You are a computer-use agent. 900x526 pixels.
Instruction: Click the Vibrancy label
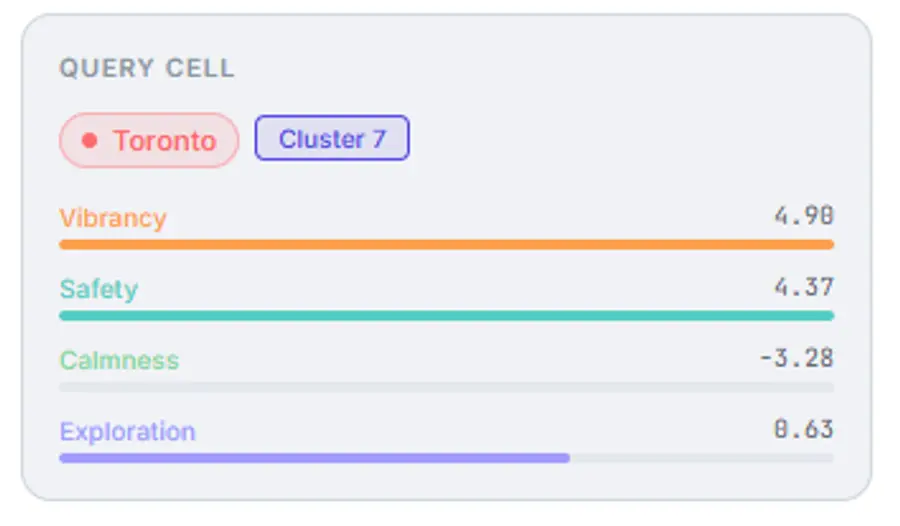click(x=112, y=218)
